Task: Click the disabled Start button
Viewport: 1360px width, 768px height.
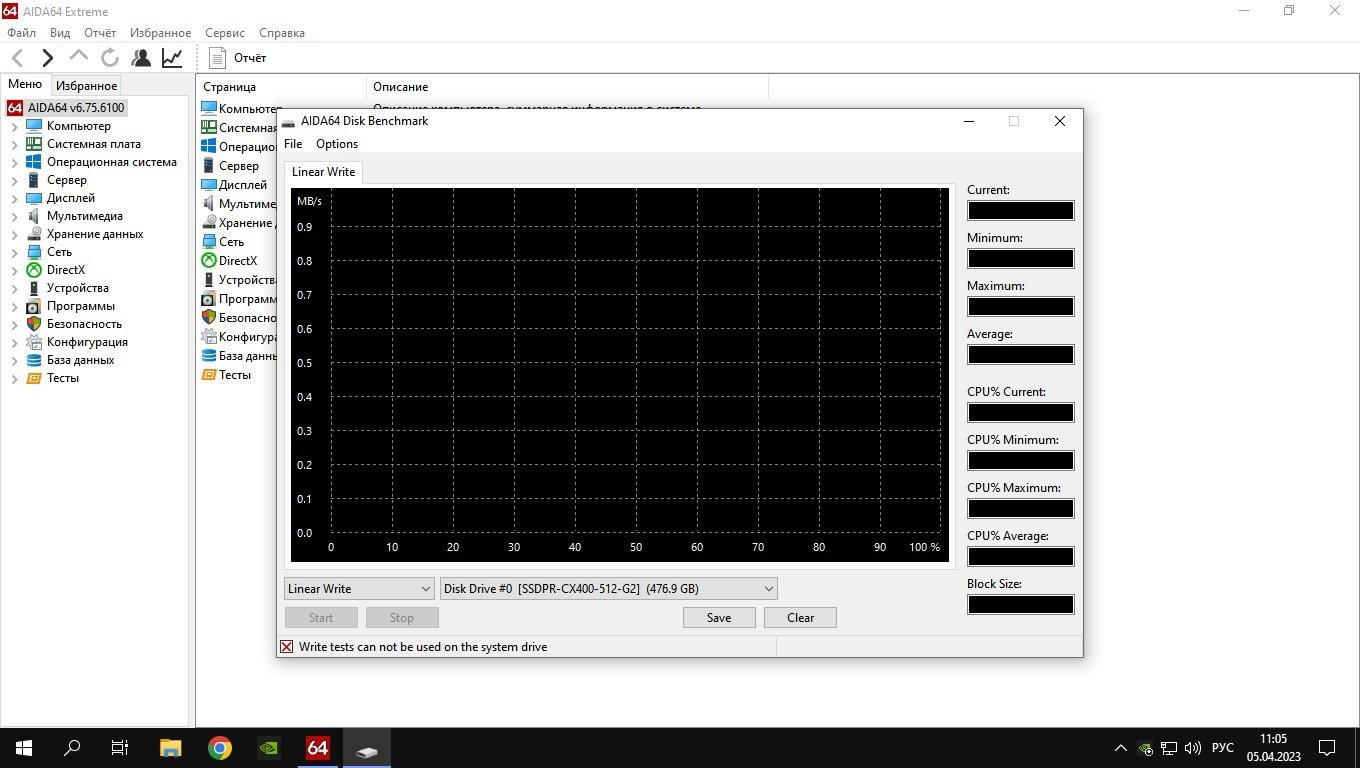Action: coord(321,618)
